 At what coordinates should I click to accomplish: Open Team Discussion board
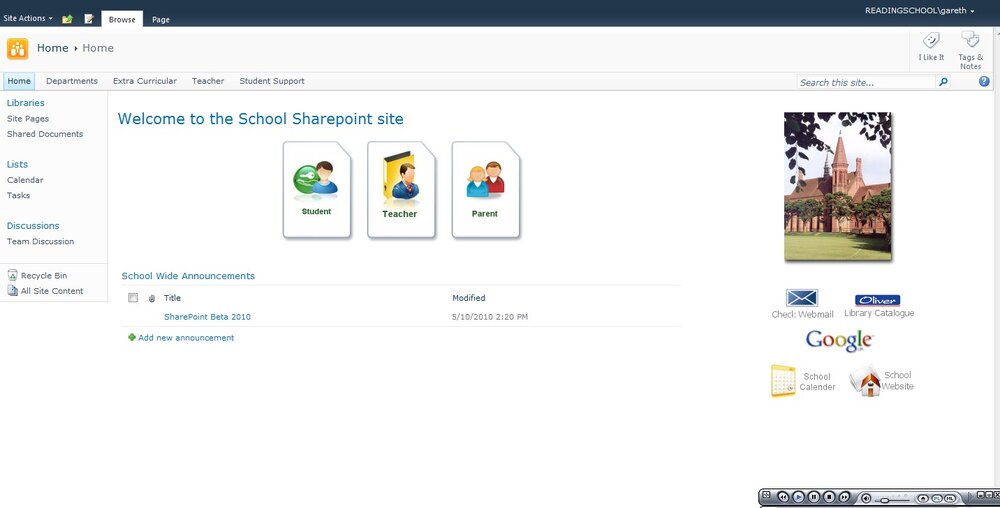[40, 241]
